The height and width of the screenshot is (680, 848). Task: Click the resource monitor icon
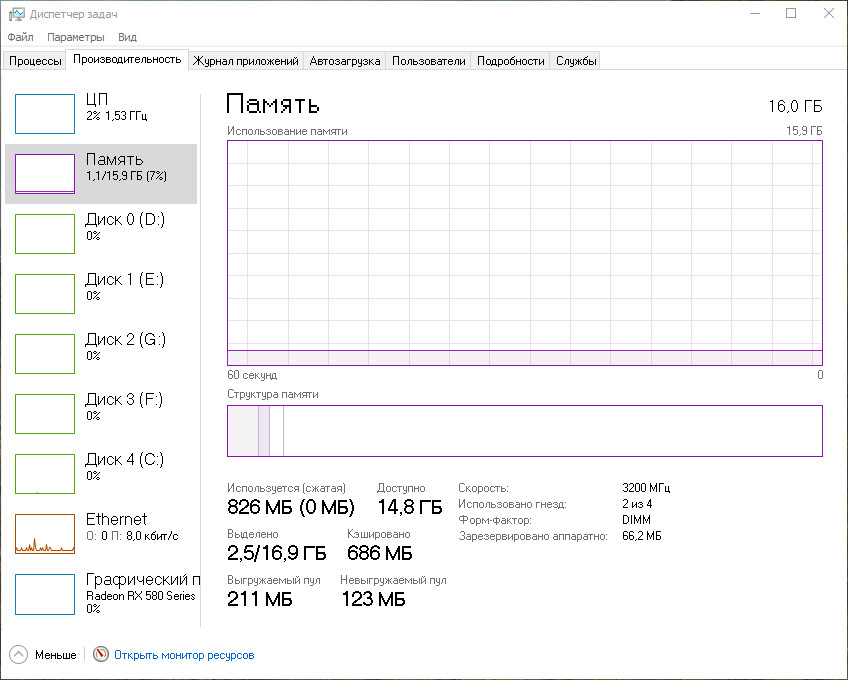pyautogui.click(x=100, y=655)
